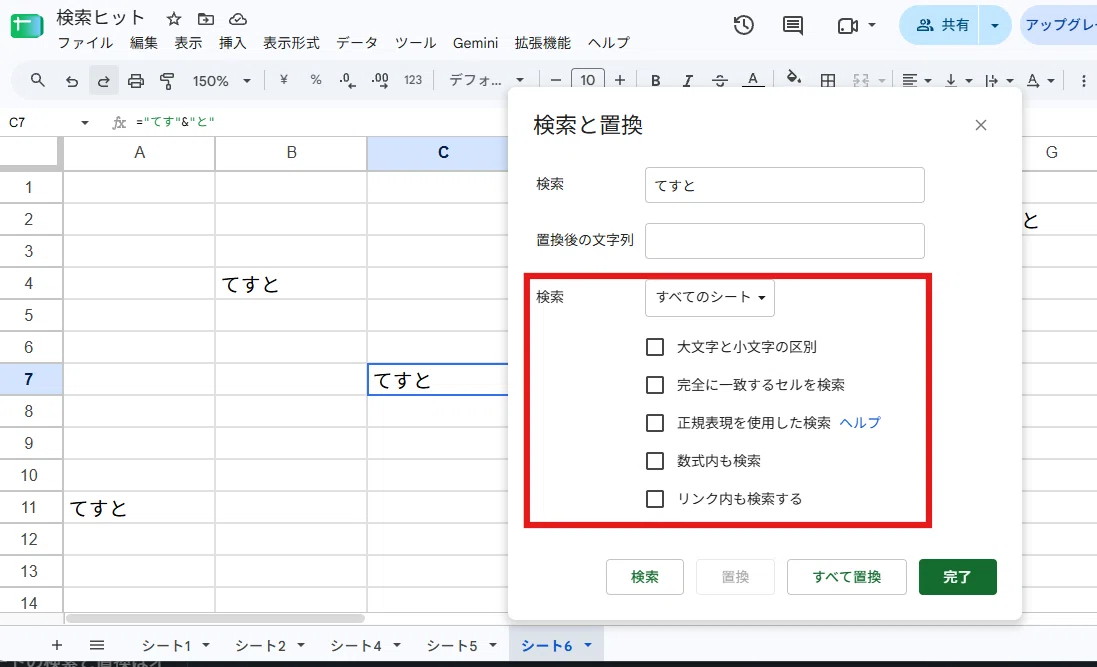Check search within formulas option

point(655,461)
